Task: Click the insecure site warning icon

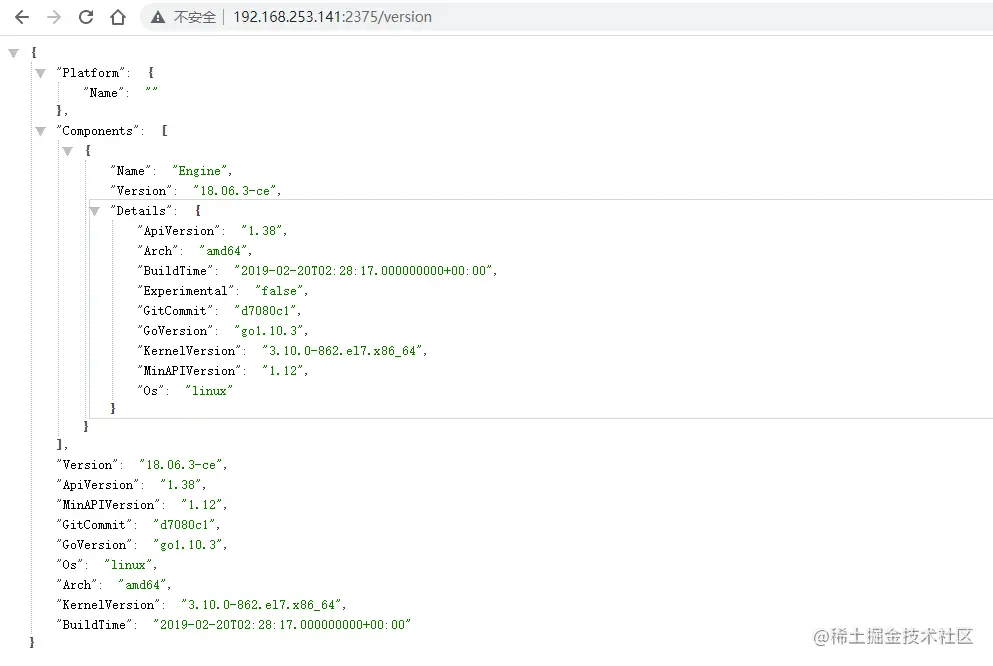Action: 158,17
